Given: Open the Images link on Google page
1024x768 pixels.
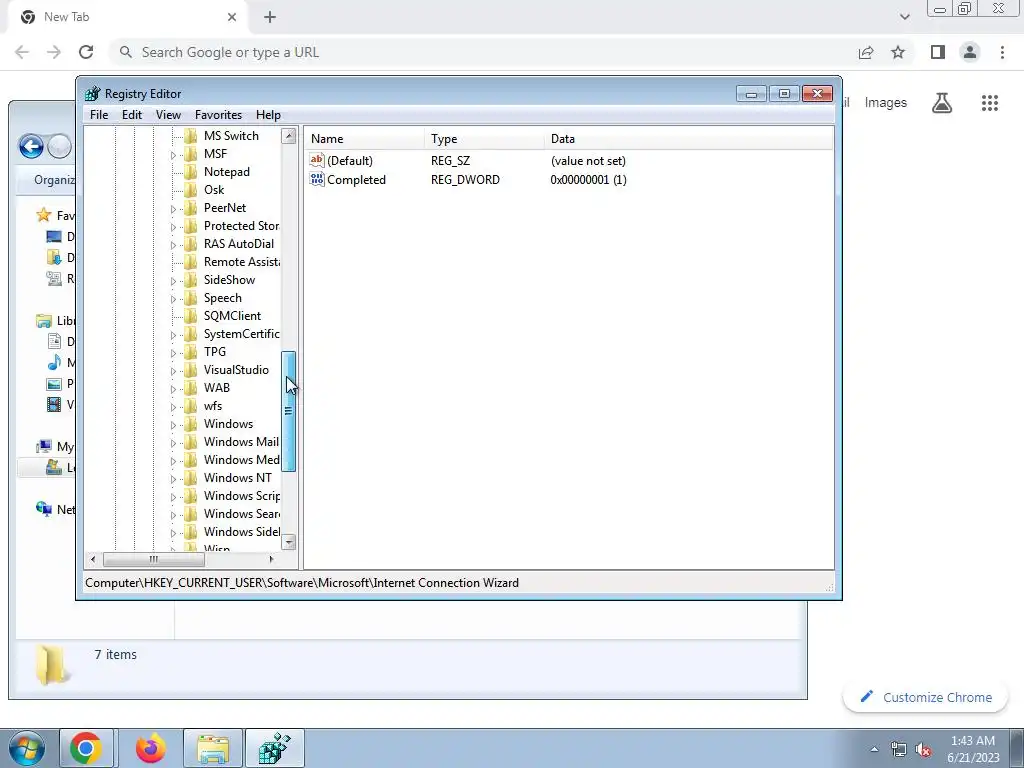Looking at the screenshot, I should click(x=886, y=103).
